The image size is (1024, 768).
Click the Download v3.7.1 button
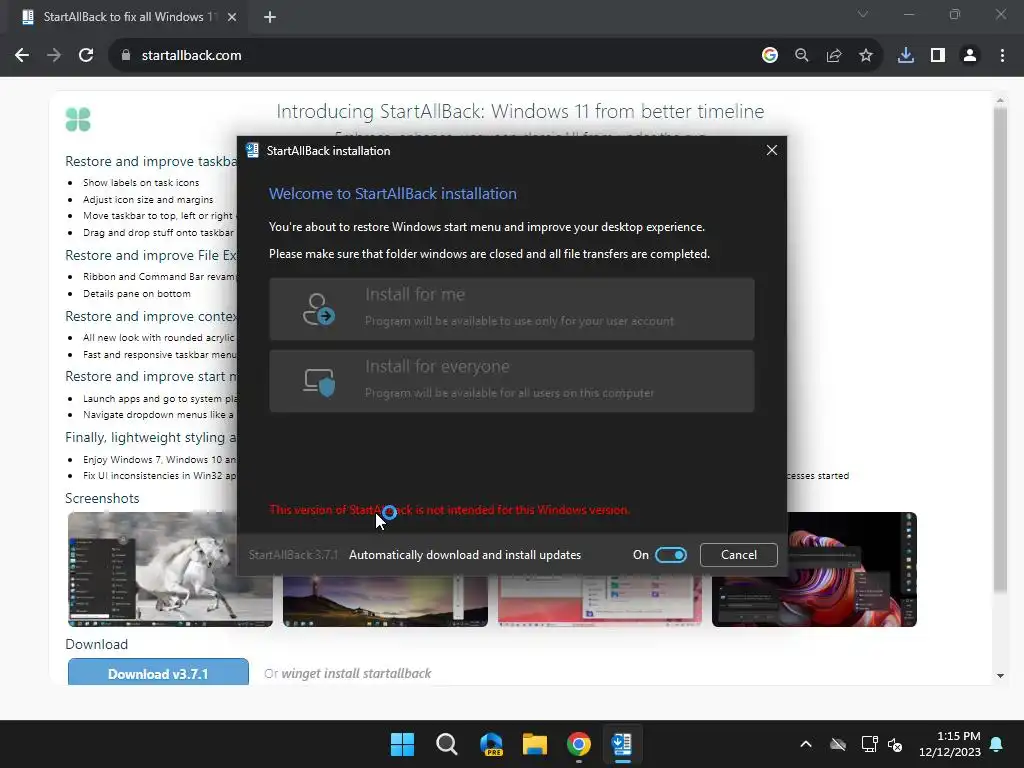tap(158, 672)
